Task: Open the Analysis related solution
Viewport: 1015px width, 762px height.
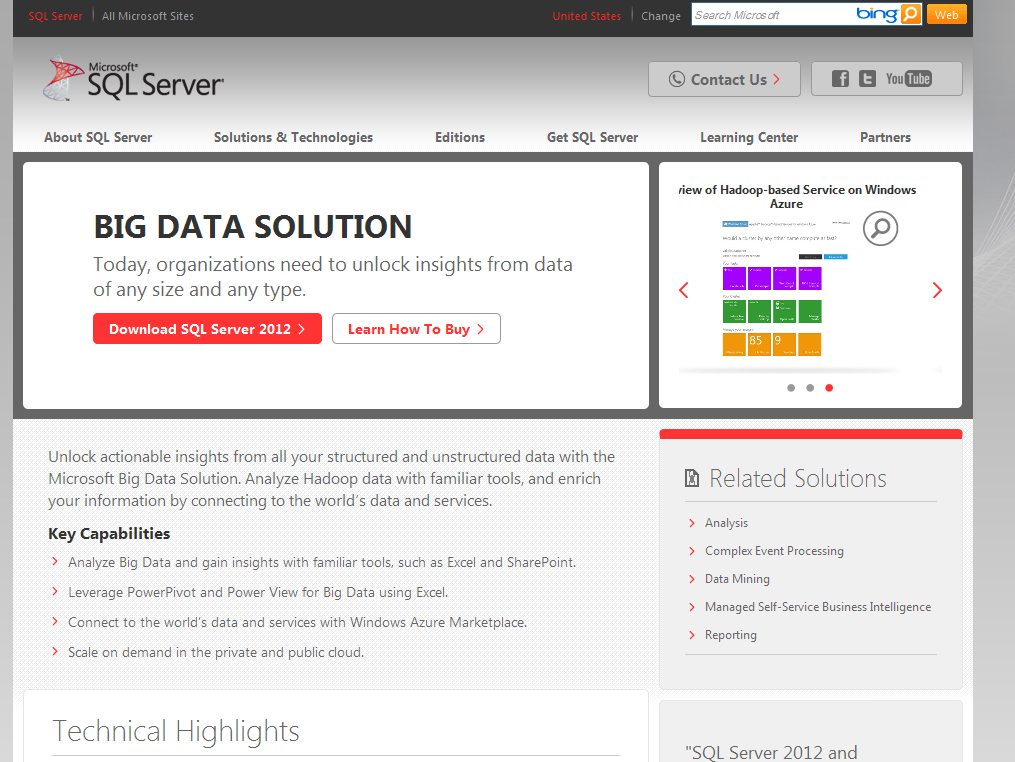Action: click(726, 523)
